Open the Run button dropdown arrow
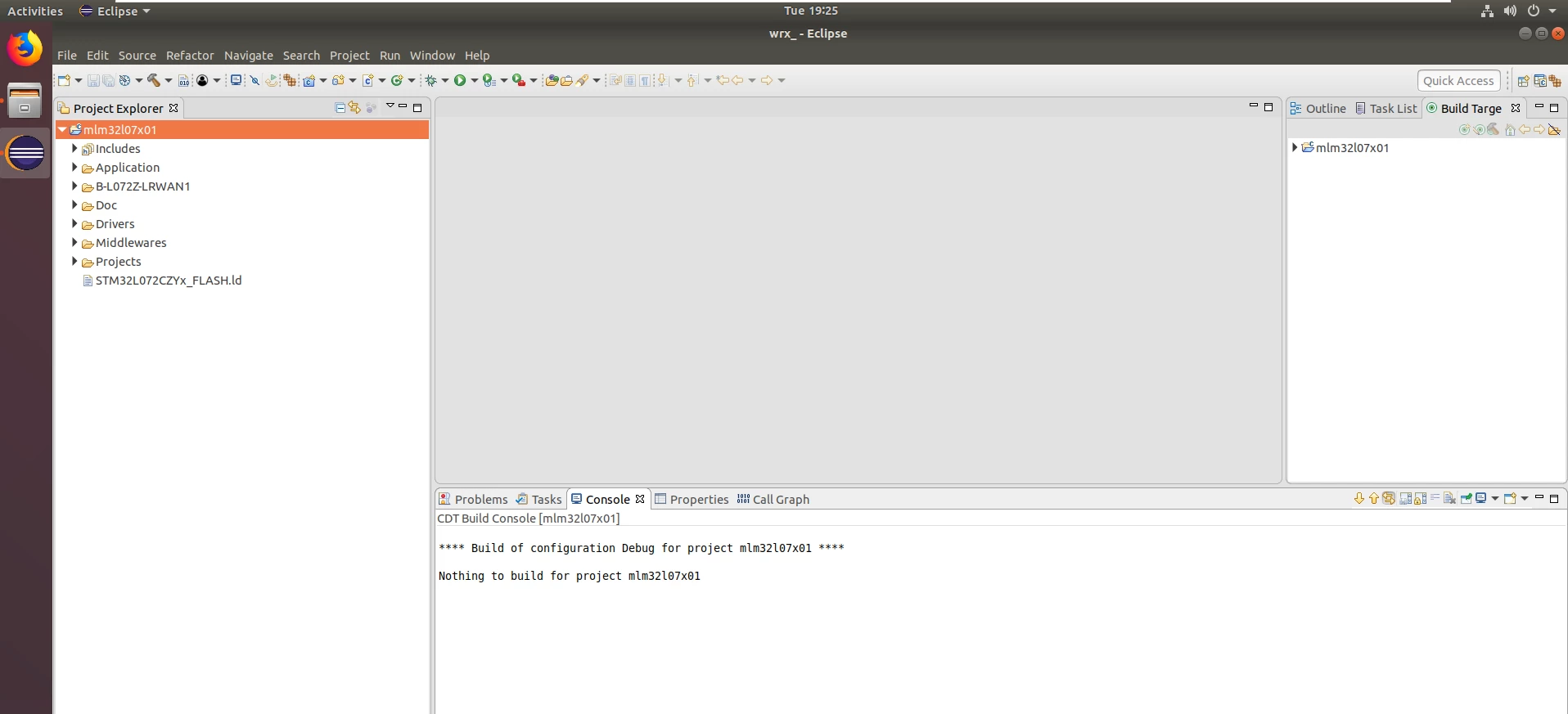Image resolution: width=1568 pixels, height=714 pixels. [x=474, y=80]
